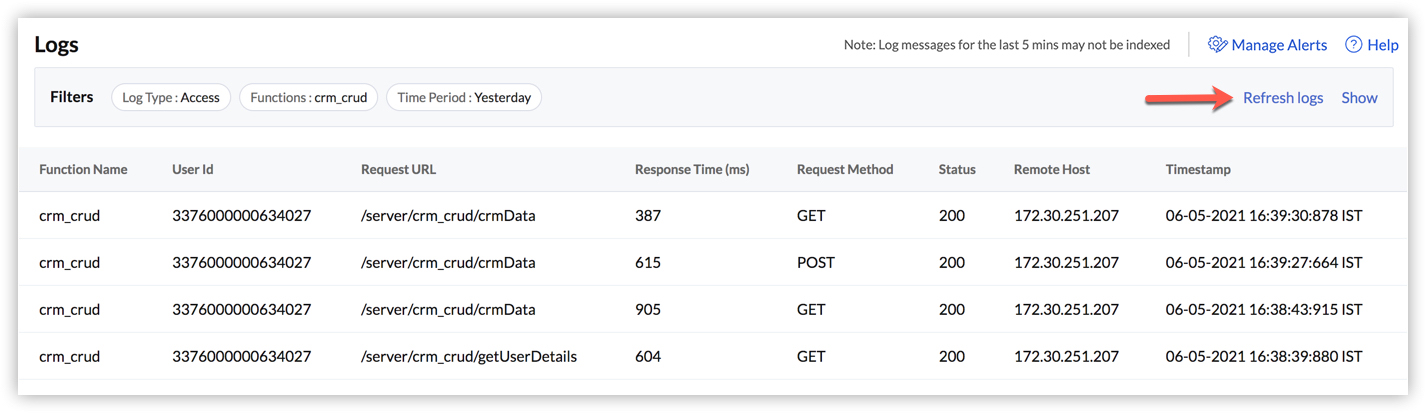The width and height of the screenshot is (1426, 413).
Task: Open the Help link
Action: pyautogui.click(x=1383, y=45)
